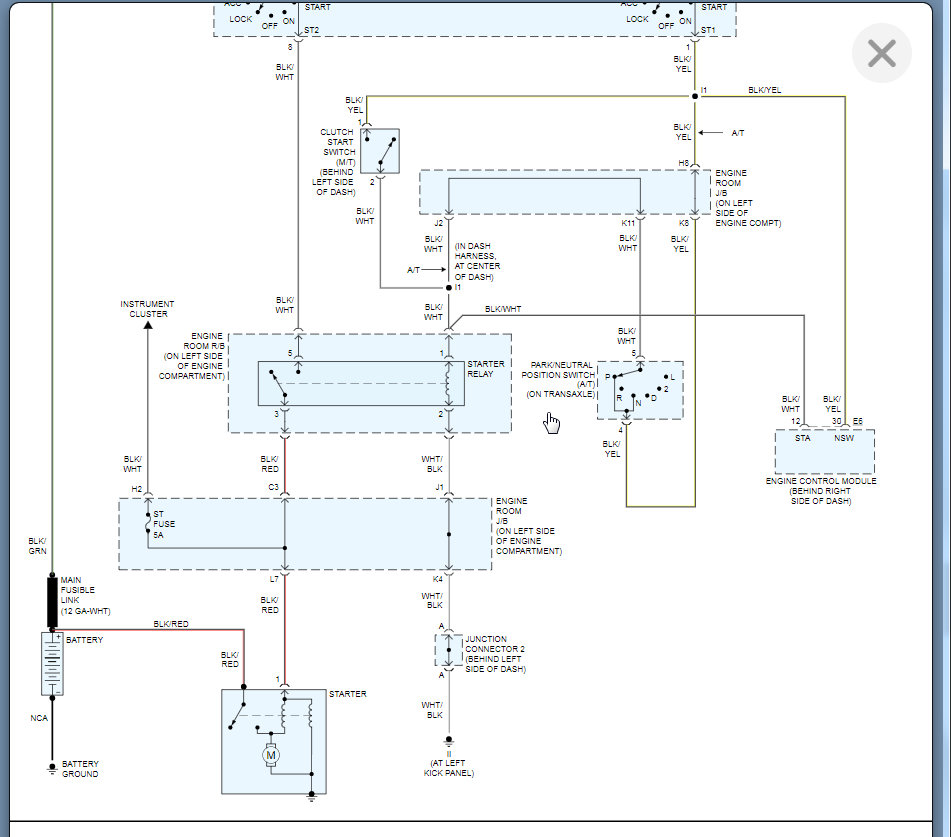Close the wiring diagram viewer
951x837 pixels.
(881, 53)
